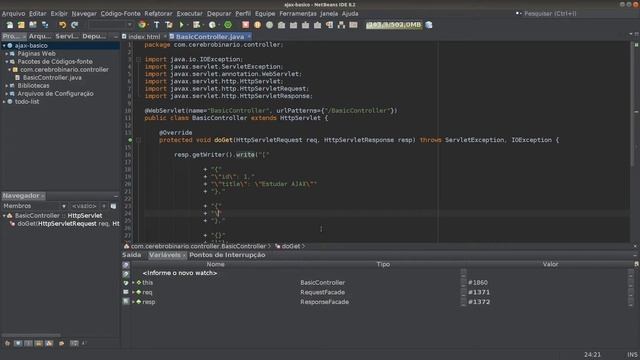This screenshot has width=640, height=360.
Task: Collapse the ajax-basico project node
Action: click(4, 46)
